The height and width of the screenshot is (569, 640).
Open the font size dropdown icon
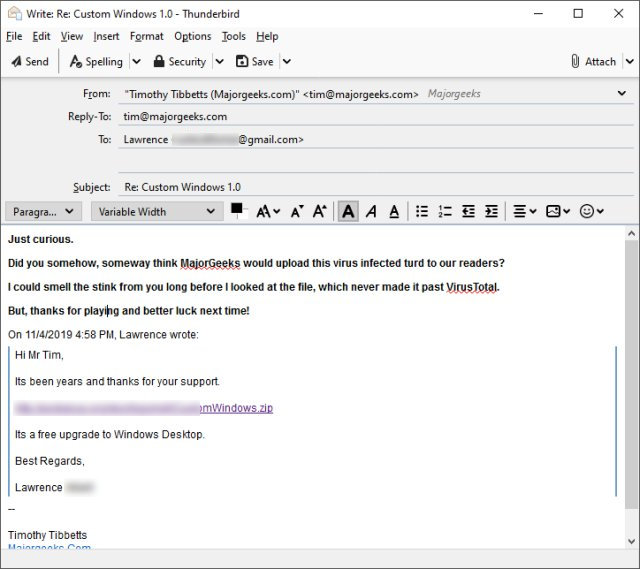click(x=268, y=211)
